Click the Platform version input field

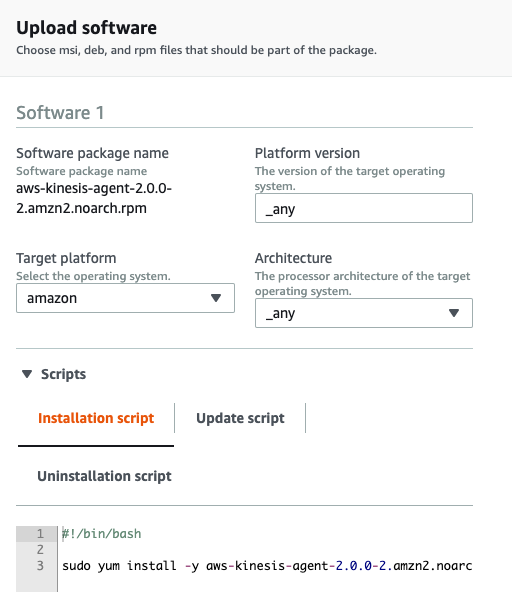[x=364, y=208]
